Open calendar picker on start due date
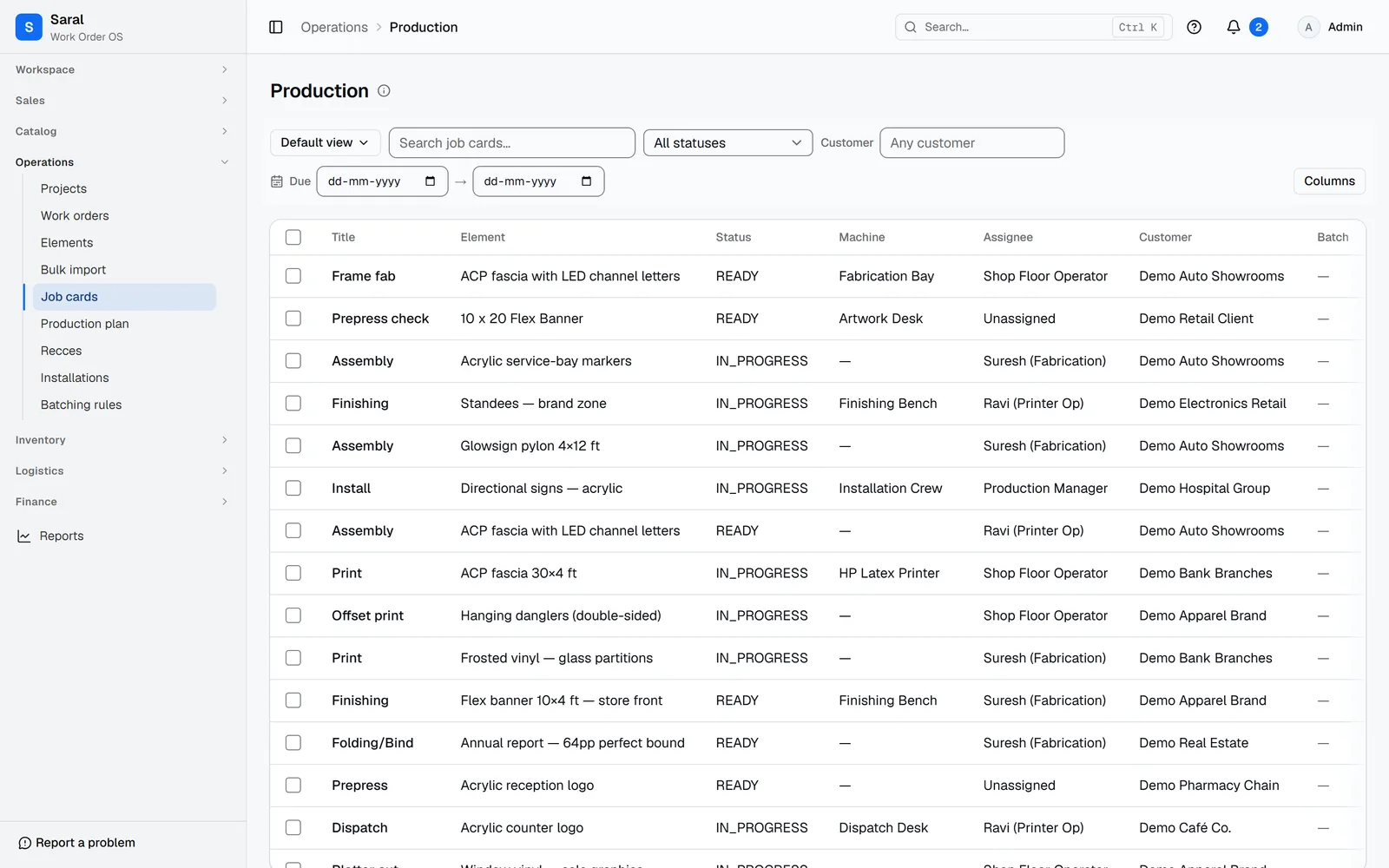This screenshot has height=868, width=1389. (x=430, y=181)
